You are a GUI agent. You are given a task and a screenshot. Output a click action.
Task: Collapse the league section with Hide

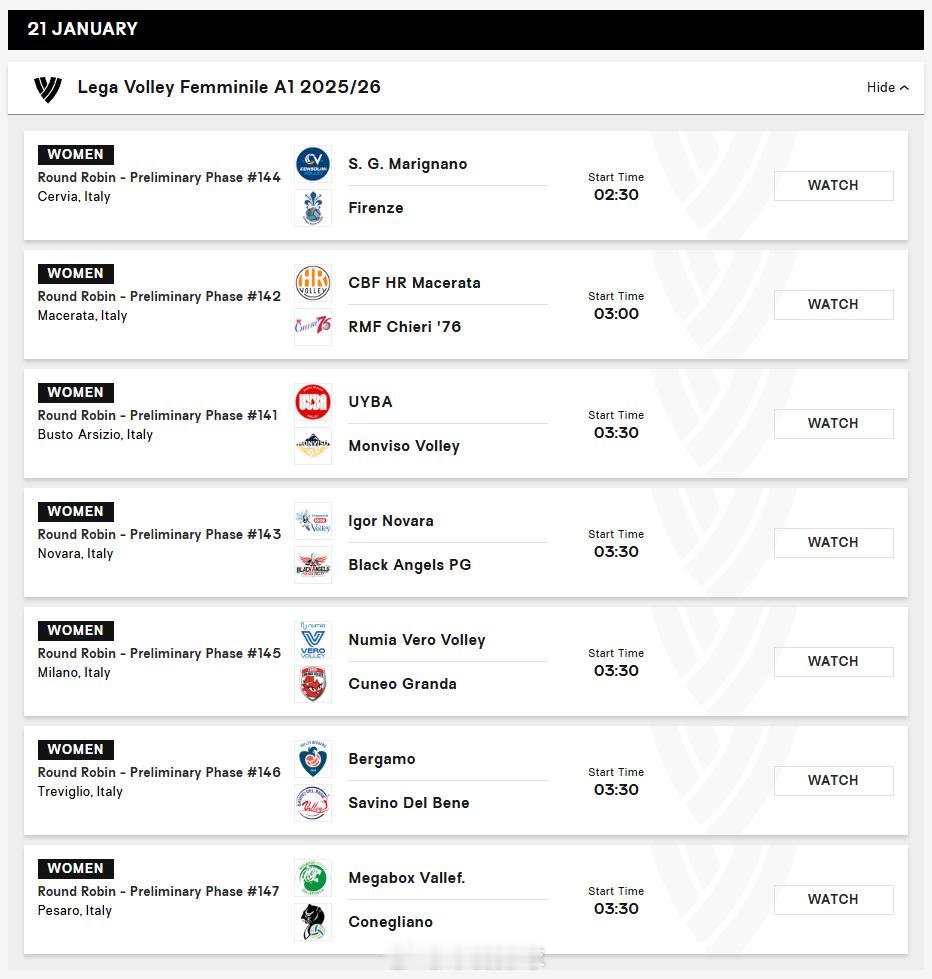pos(881,88)
